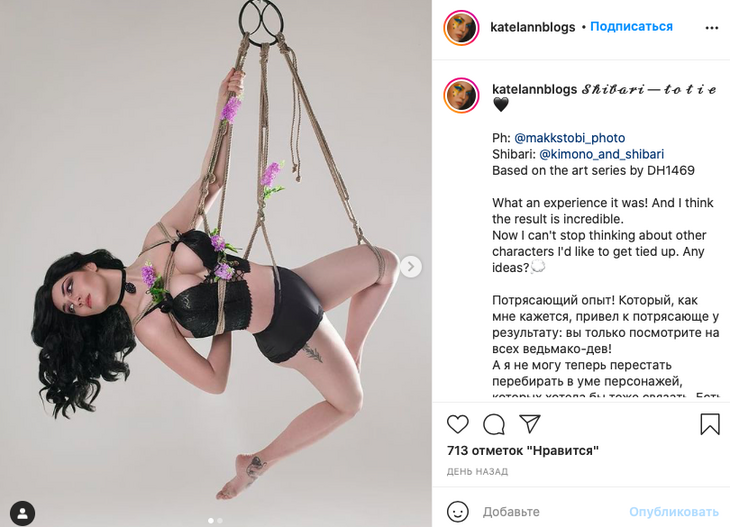Open @makkstobi_photo profile link

pyautogui.click(x=569, y=138)
